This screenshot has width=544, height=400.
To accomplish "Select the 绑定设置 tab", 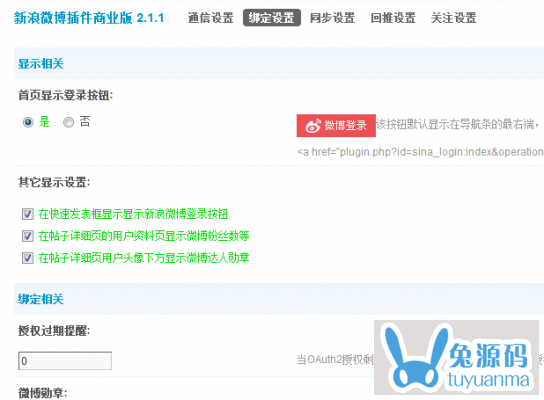I will point(272,18).
